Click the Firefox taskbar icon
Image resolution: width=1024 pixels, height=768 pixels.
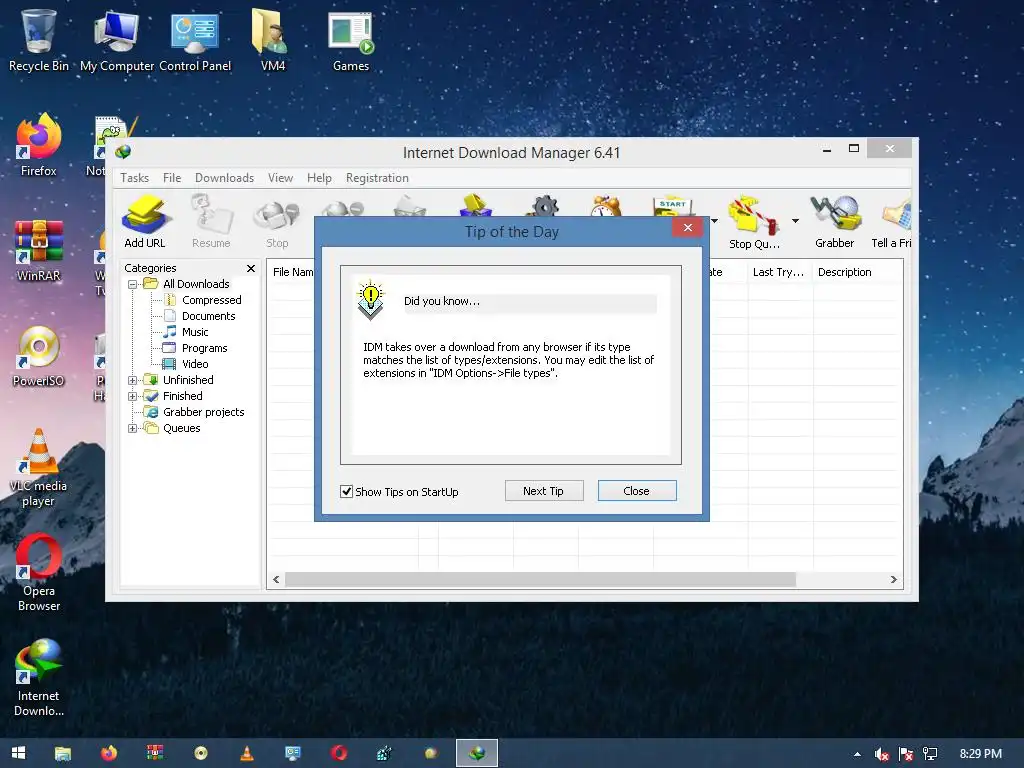click(x=109, y=753)
